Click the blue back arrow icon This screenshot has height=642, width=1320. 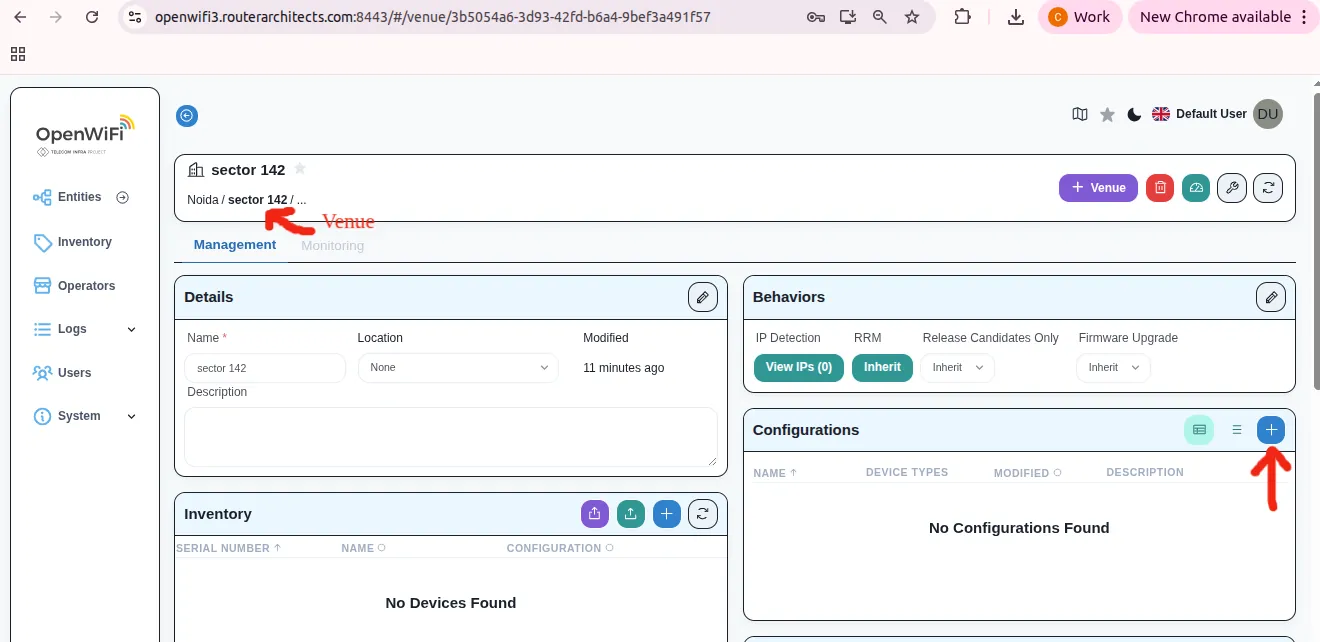click(x=187, y=116)
